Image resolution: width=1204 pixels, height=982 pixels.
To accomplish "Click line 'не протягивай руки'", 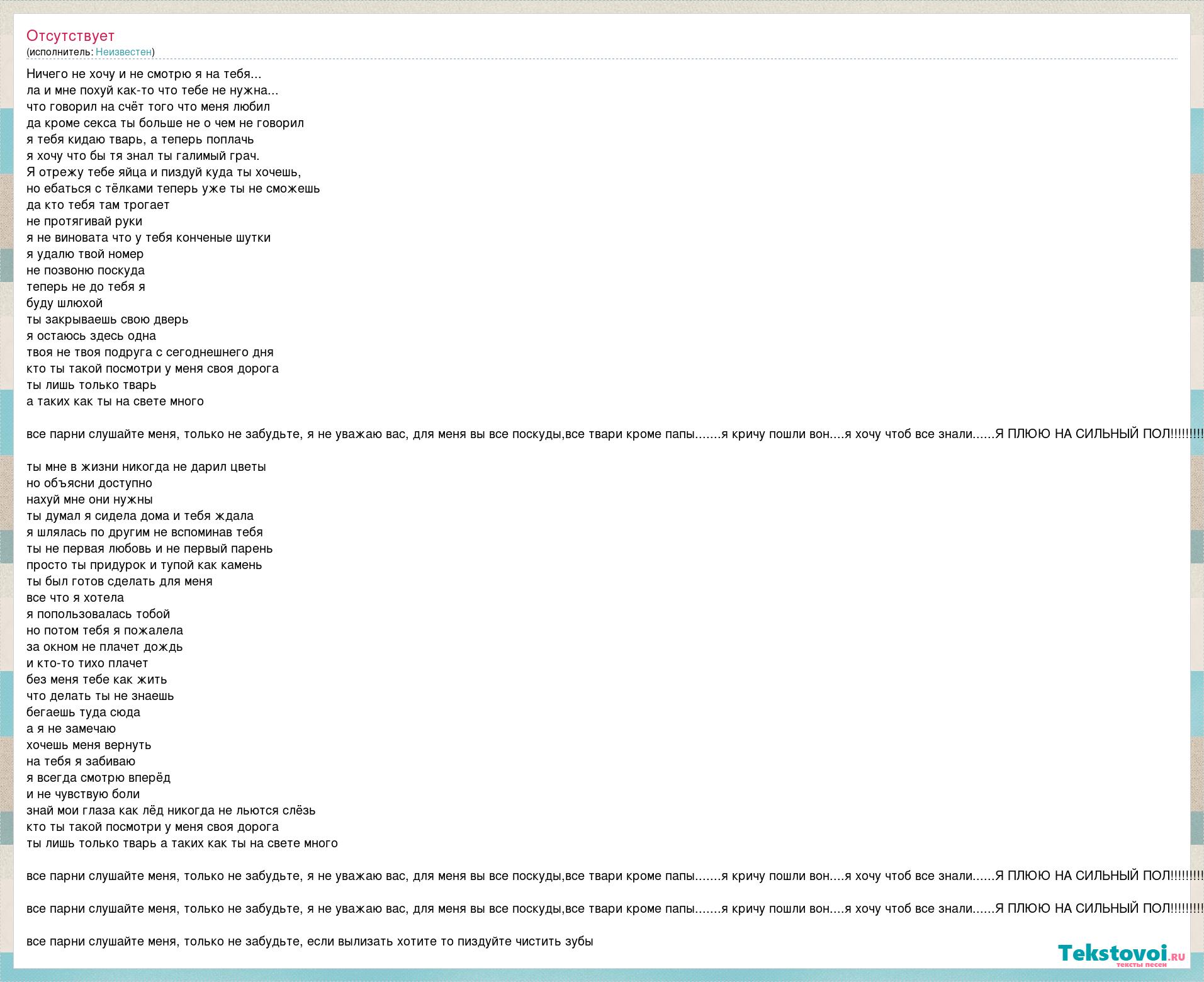I will pos(84,221).
